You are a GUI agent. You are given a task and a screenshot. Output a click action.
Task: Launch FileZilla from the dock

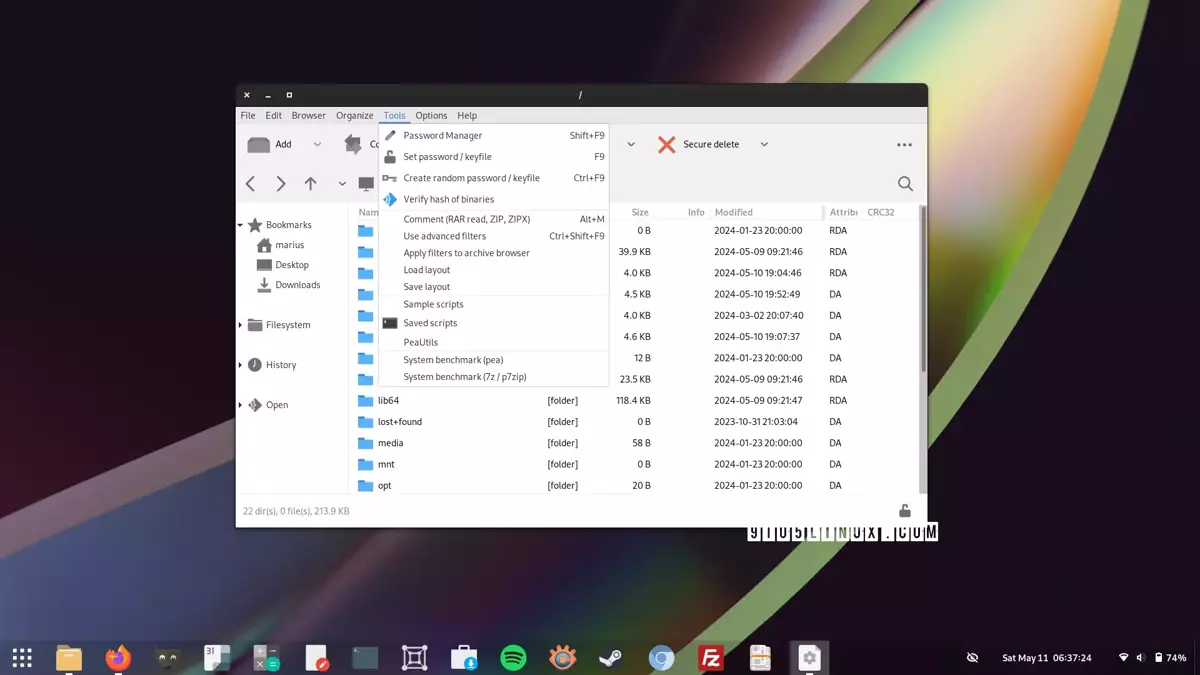711,657
